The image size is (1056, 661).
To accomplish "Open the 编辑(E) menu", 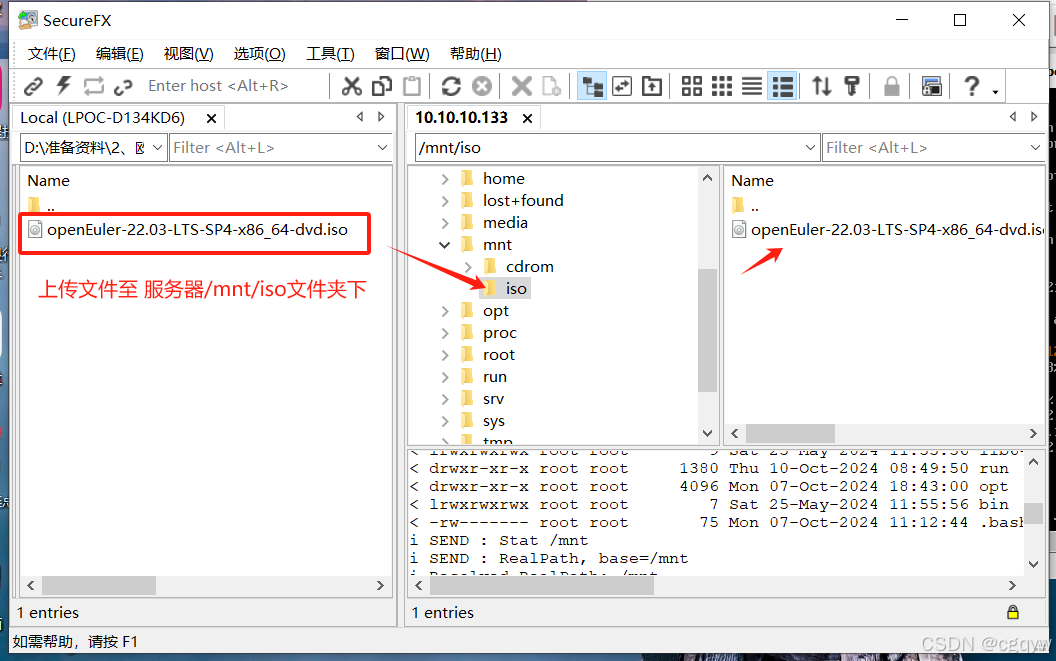I will [x=120, y=53].
